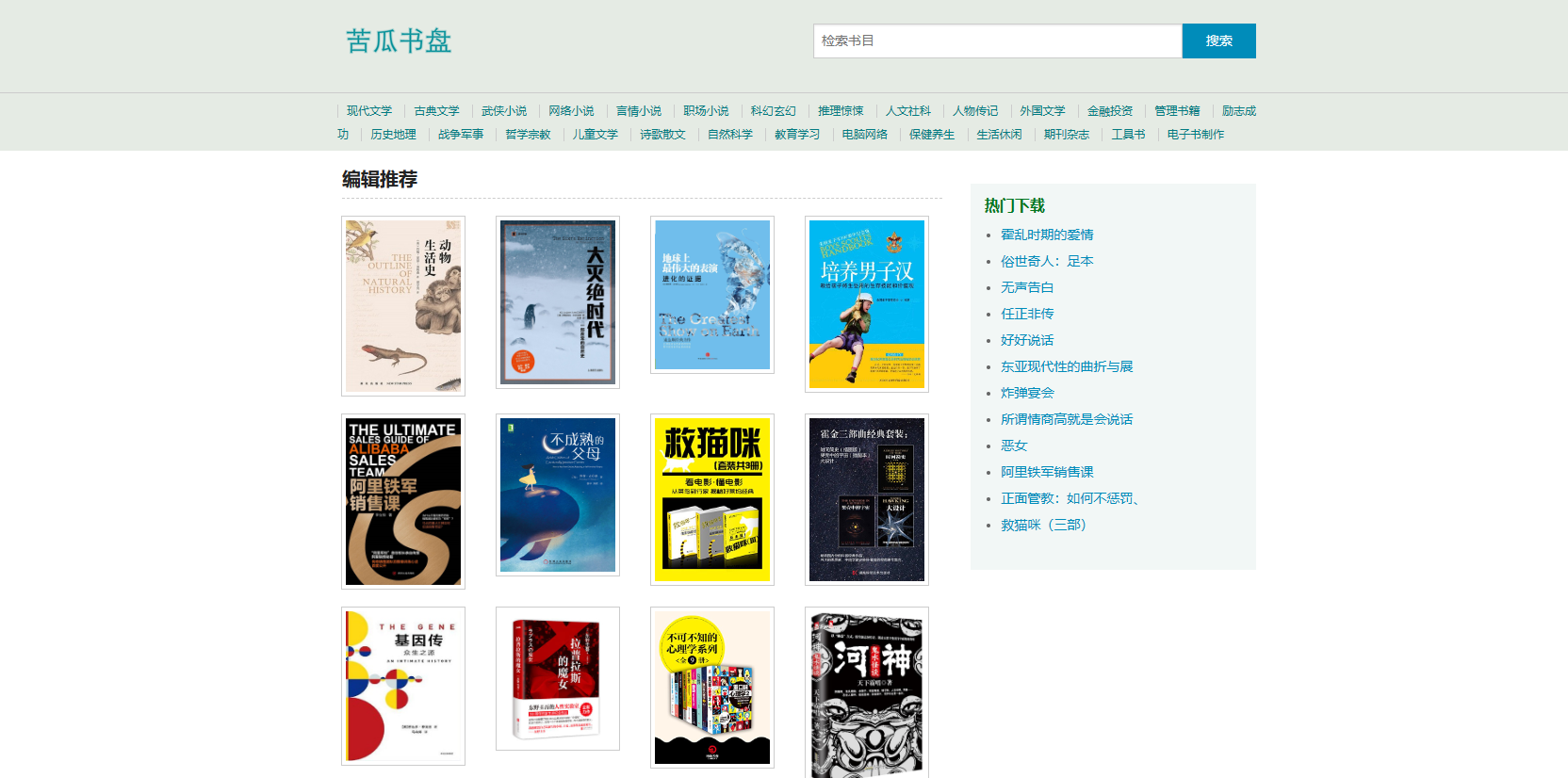Open the 儿童文学 category
Image resolution: width=1568 pixels, height=778 pixels.
click(x=596, y=135)
